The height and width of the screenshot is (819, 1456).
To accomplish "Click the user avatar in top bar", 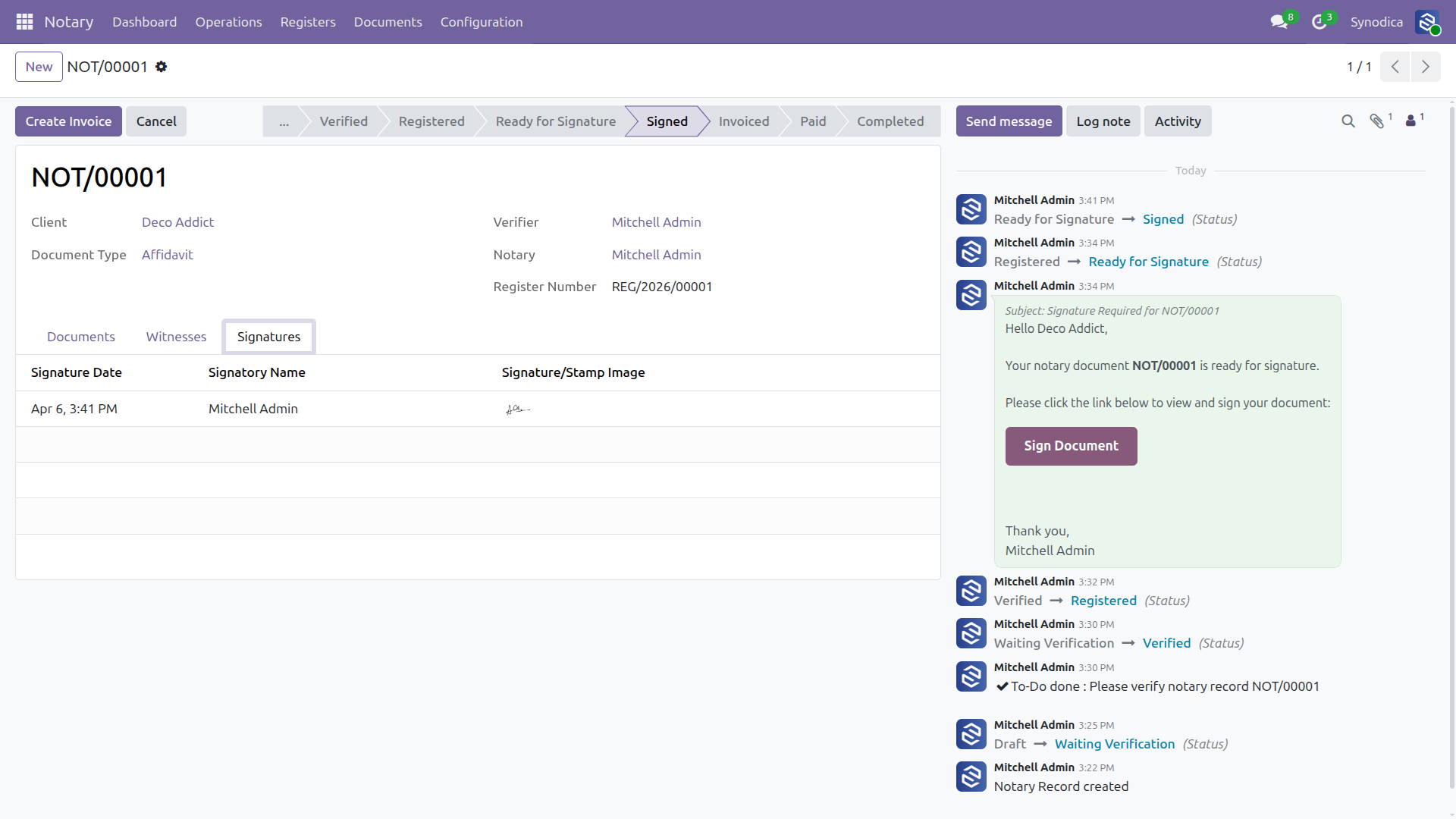I will (1427, 22).
